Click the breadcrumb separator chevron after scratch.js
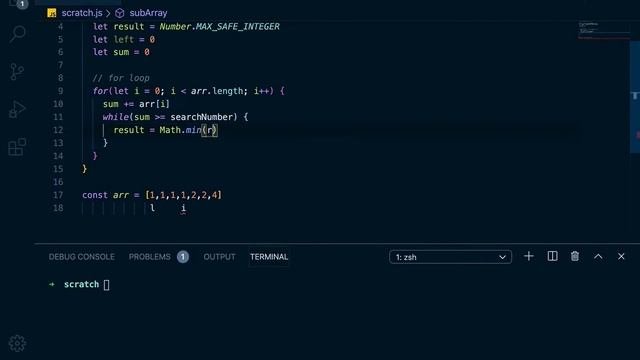The height and width of the screenshot is (360, 640). (x=108, y=13)
